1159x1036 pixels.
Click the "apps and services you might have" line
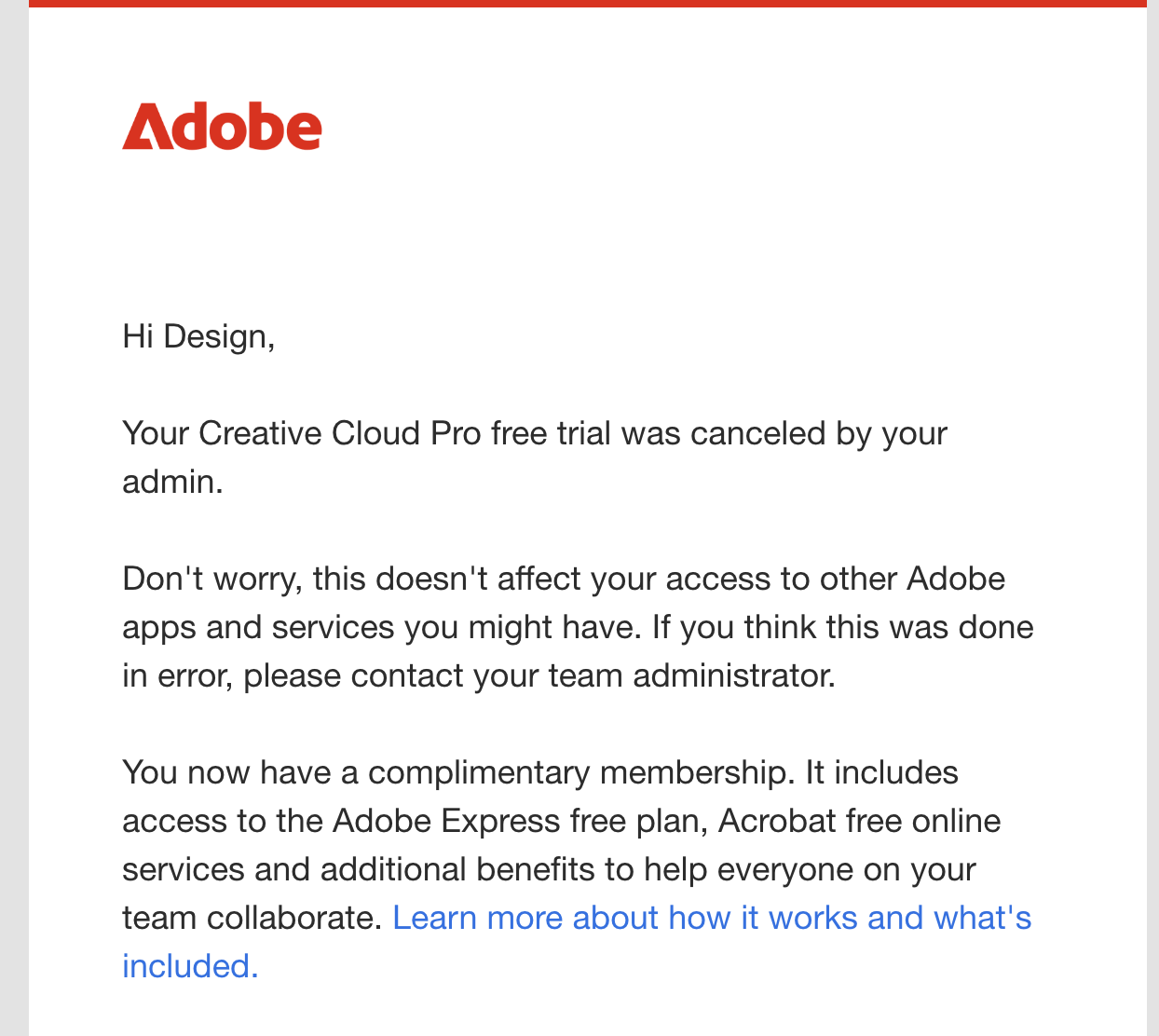[x=578, y=627]
